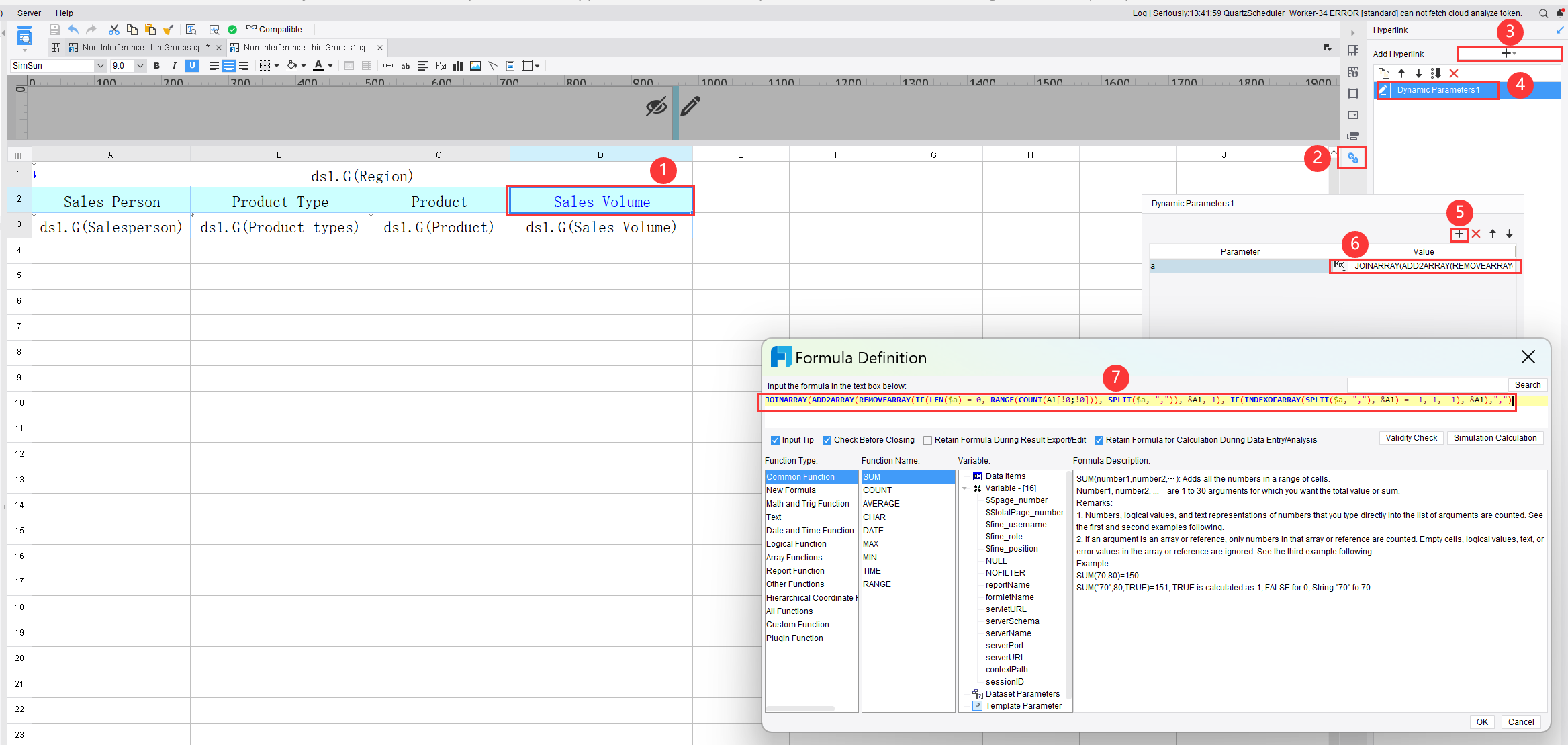Open the Server menu
This screenshot has width=1568, height=745.
coord(29,13)
